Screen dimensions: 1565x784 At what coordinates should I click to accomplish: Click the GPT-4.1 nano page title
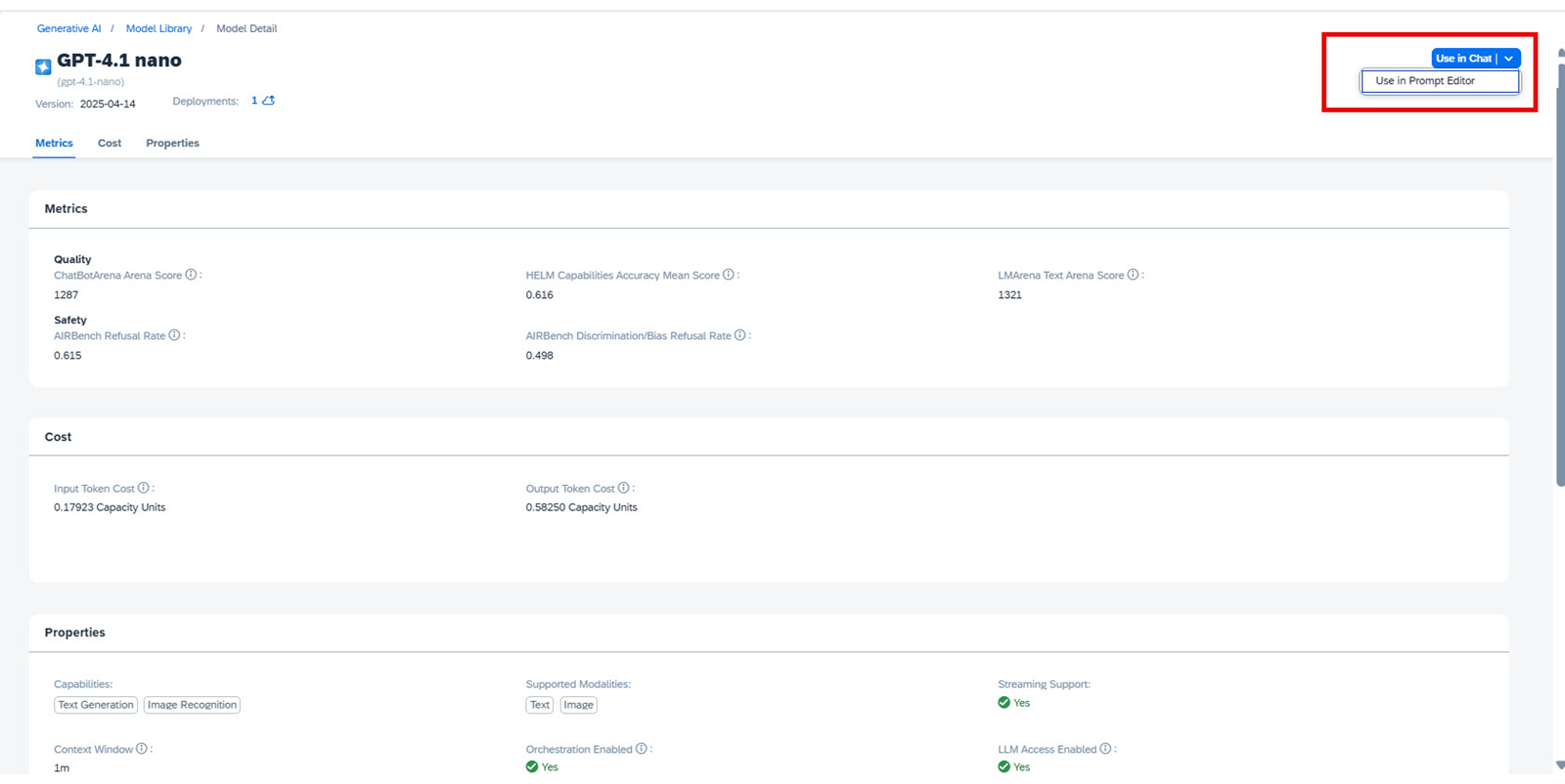[x=119, y=61]
